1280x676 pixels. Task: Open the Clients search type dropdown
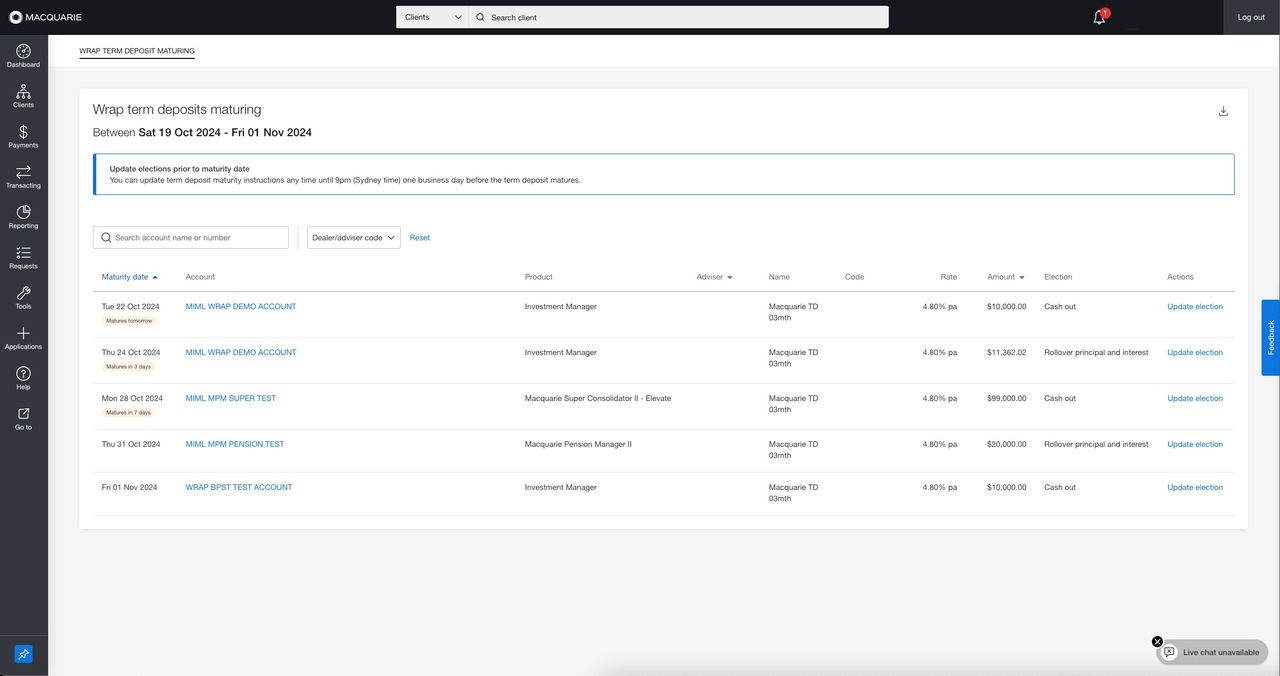click(432, 17)
